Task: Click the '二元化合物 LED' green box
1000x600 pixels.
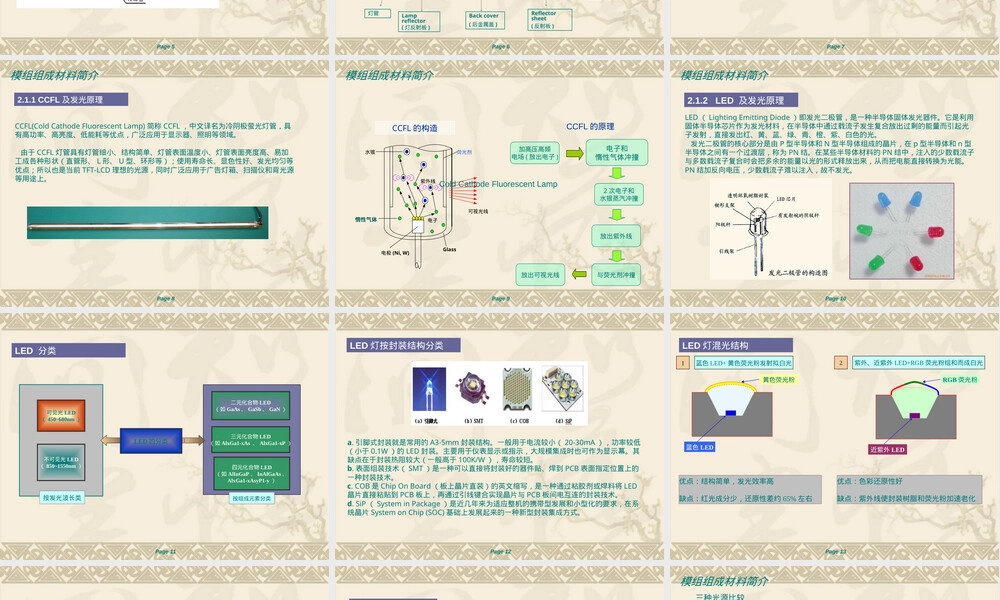Action: point(251,406)
